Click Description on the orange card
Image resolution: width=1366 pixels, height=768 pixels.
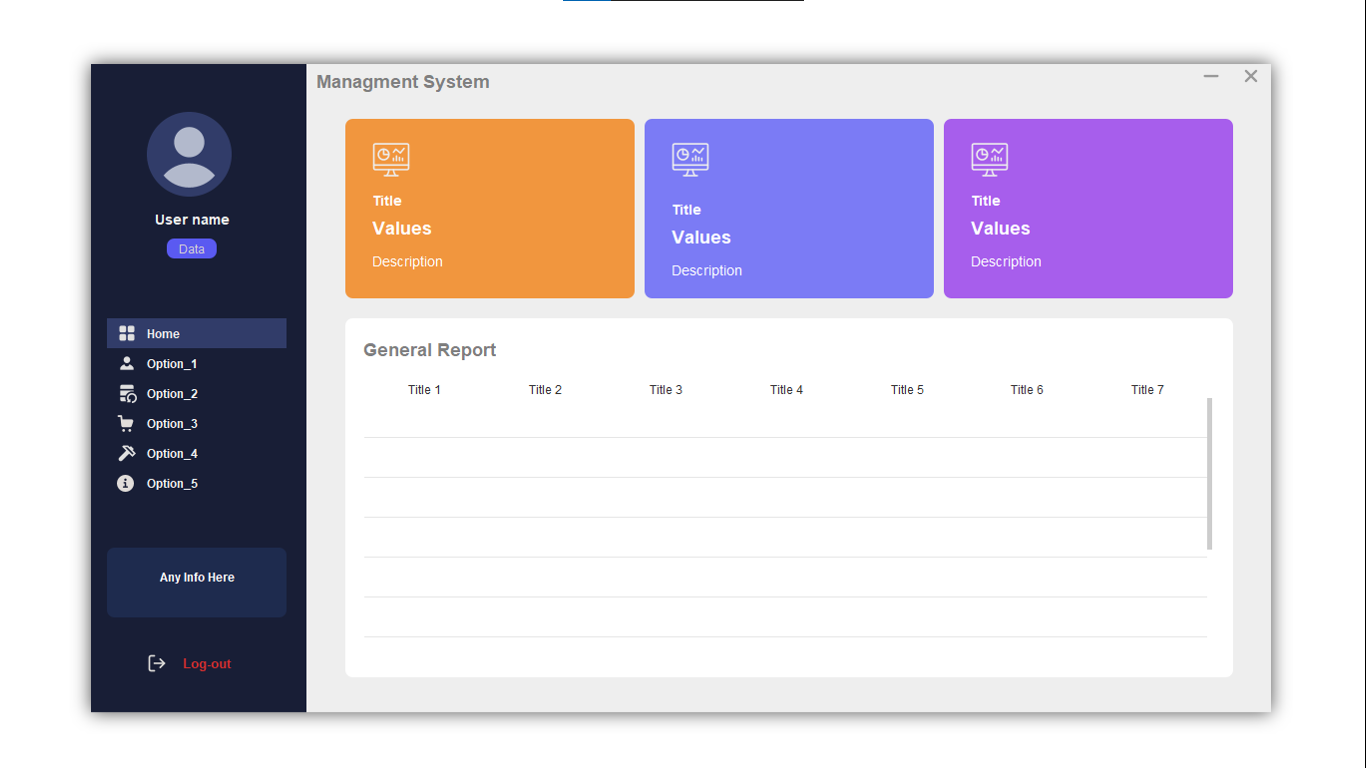(x=407, y=262)
